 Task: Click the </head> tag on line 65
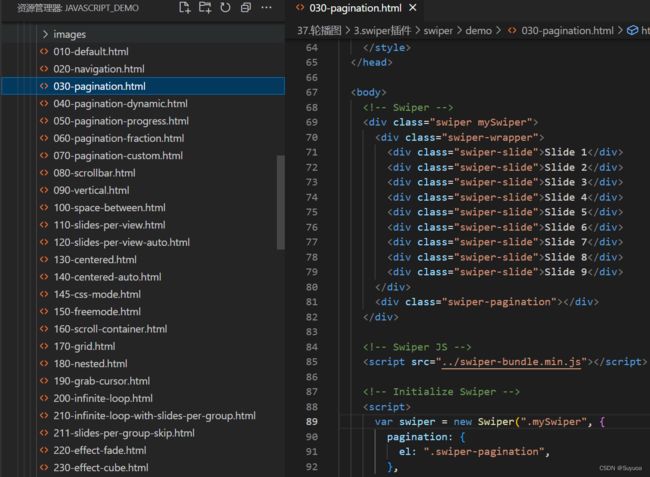point(371,63)
